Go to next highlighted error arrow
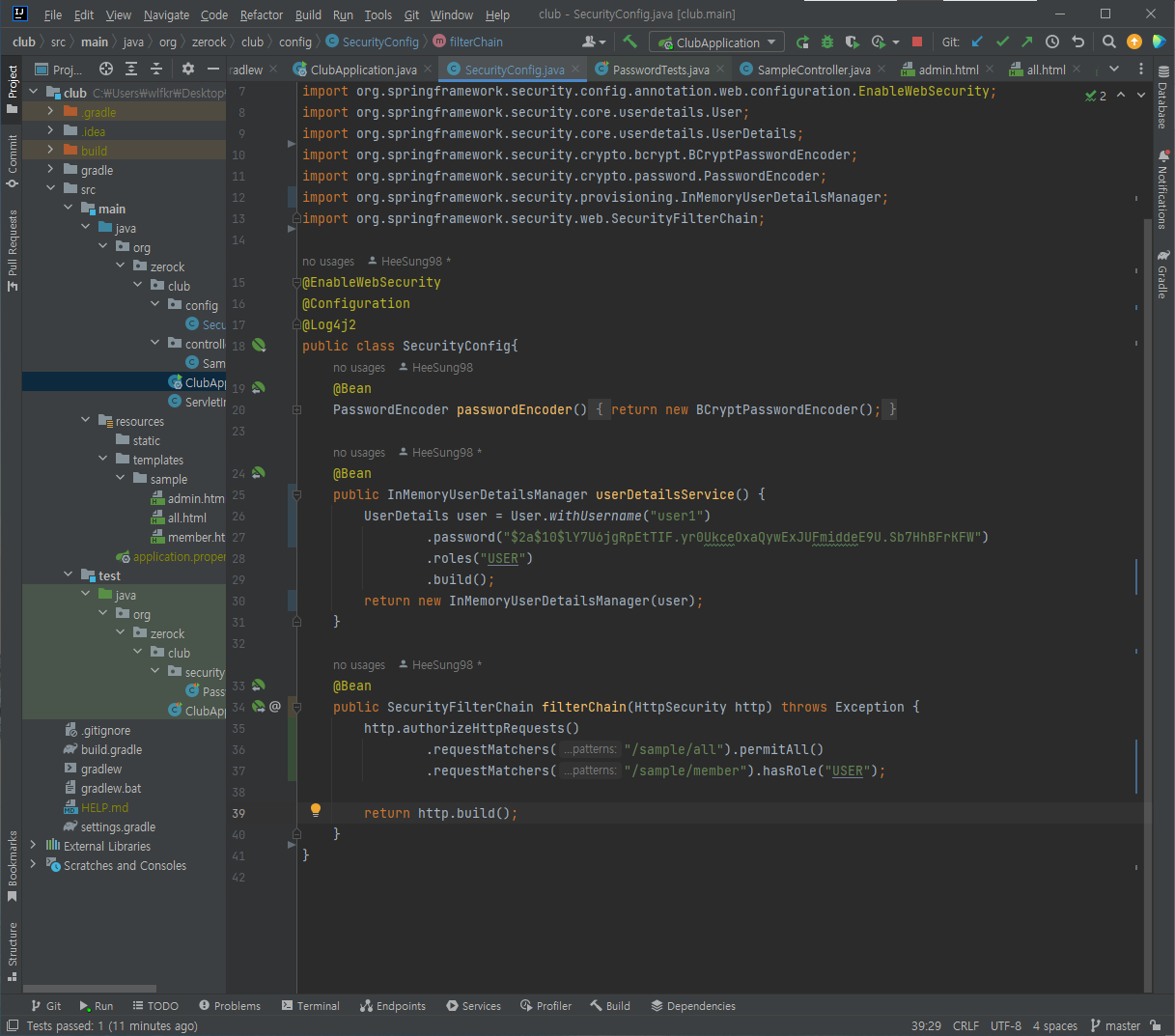The height and width of the screenshot is (1036, 1175). 1140,96
